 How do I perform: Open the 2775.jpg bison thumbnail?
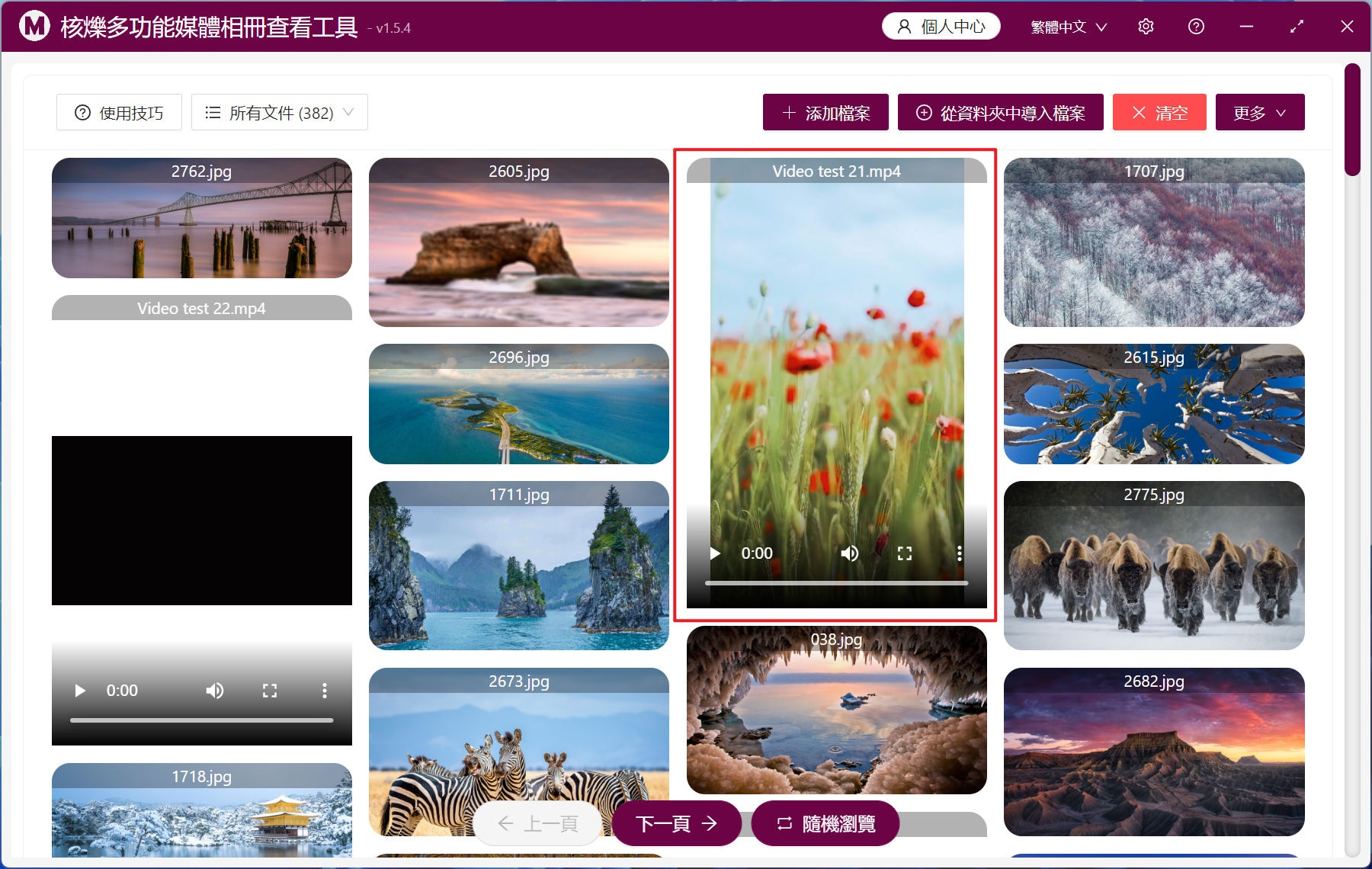1154,566
